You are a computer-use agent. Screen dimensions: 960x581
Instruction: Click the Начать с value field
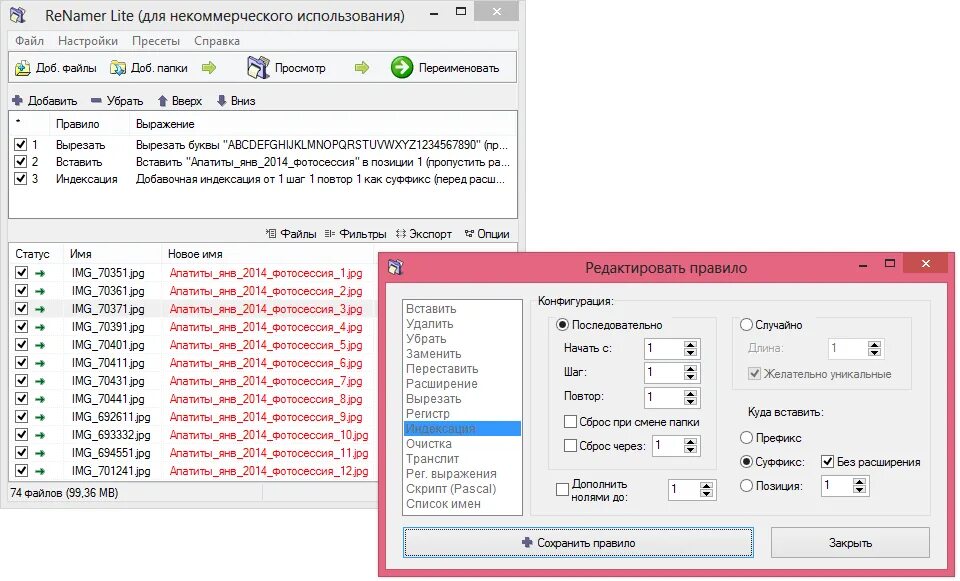[664, 348]
